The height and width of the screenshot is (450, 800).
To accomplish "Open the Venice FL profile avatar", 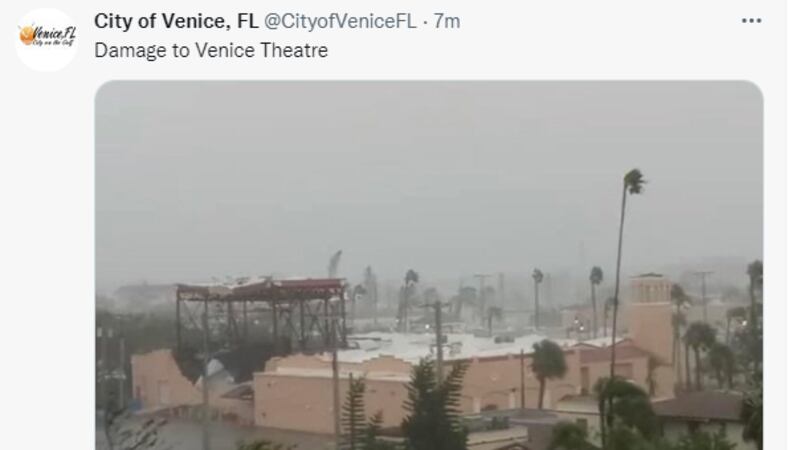I will tap(46, 39).
